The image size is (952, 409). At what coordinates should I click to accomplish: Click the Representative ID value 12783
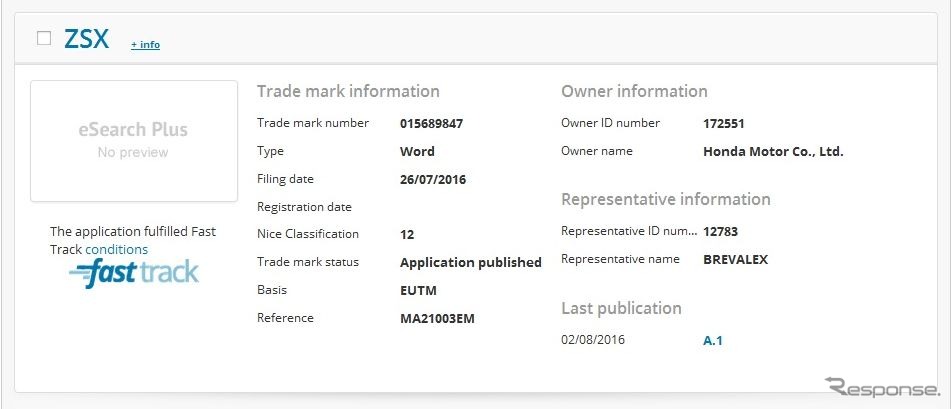[720, 231]
